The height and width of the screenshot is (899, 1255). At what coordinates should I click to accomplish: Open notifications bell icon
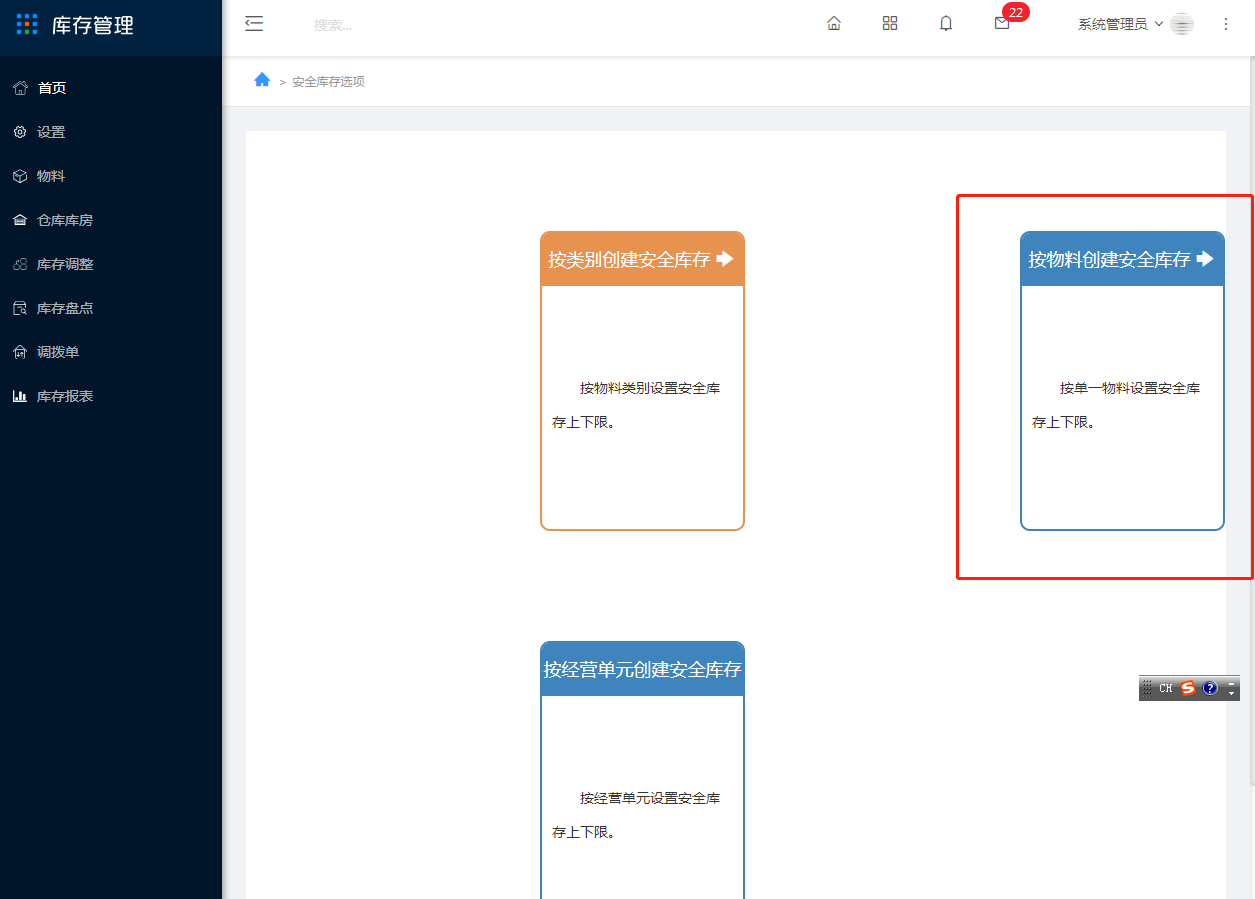pos(946,24)
